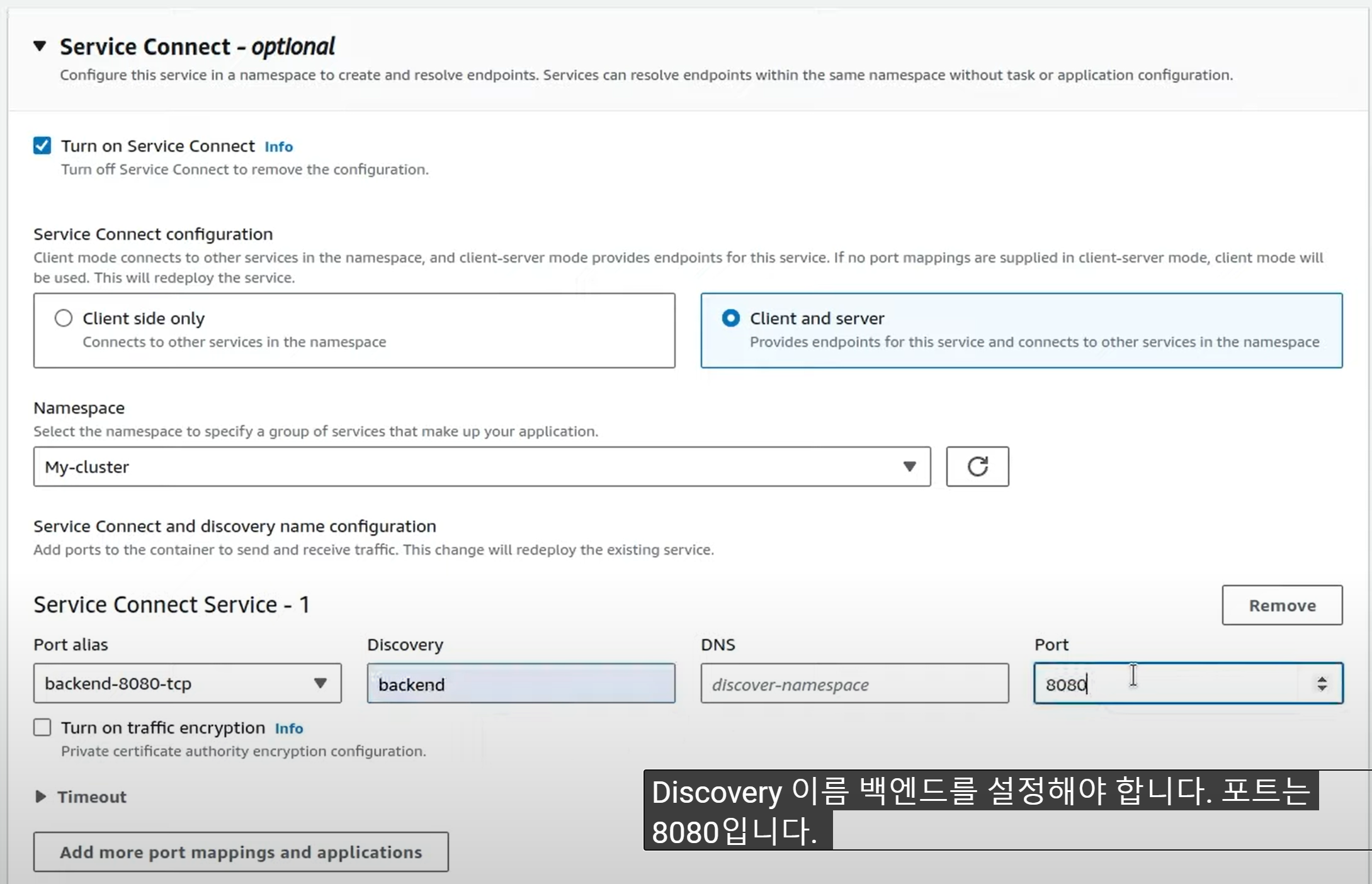This screenshot has width=1372, height=884.
Task: Open the Port alias backend-8080-tcp dropdown
Action: 187,683
